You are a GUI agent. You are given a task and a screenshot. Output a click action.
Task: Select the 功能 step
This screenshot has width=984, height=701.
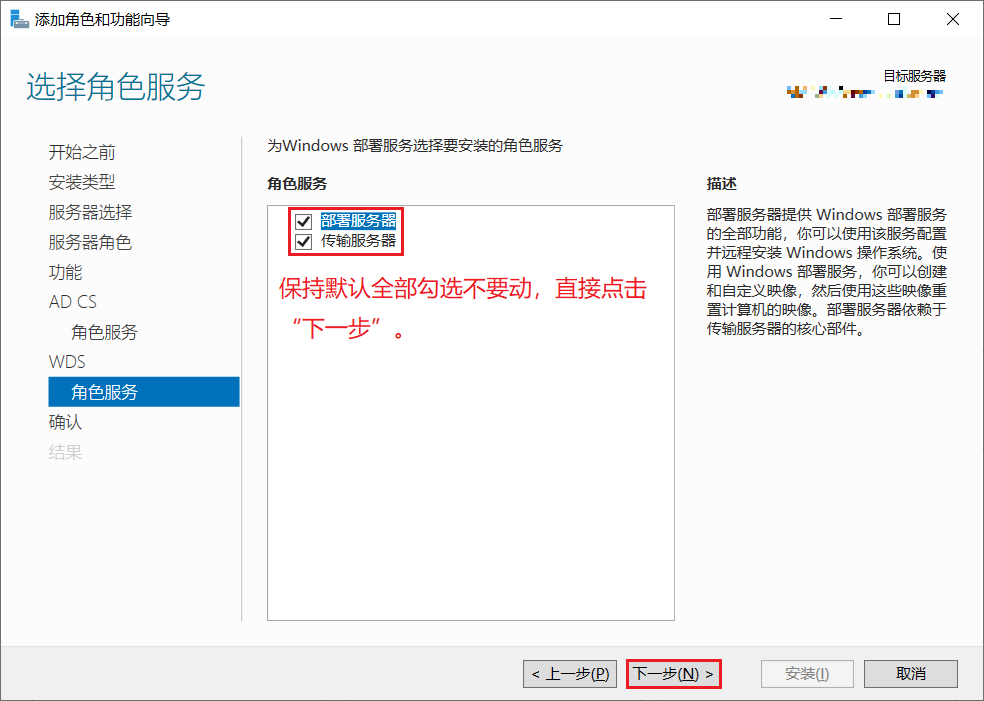coord(65,271)
